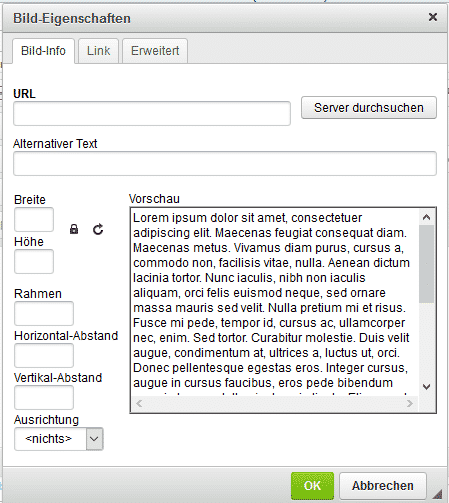The height and width of the screenshot is (503, 449).
Task: Click the Breite input box
Action: (34, 220)
